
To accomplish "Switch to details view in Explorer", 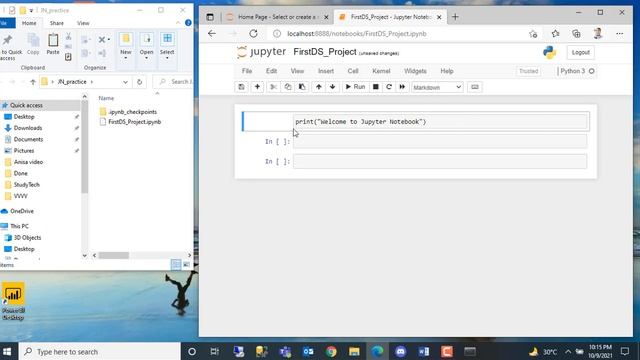I will point(176,265).
